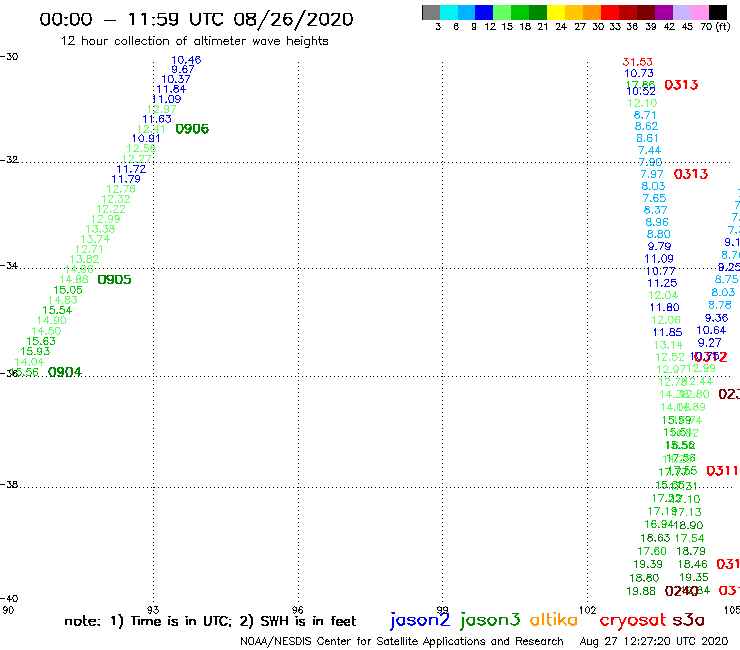The width and height of the screenshot is (740, 650).
Task: Click the red 0311 time marker
Action: coord(722,471)
